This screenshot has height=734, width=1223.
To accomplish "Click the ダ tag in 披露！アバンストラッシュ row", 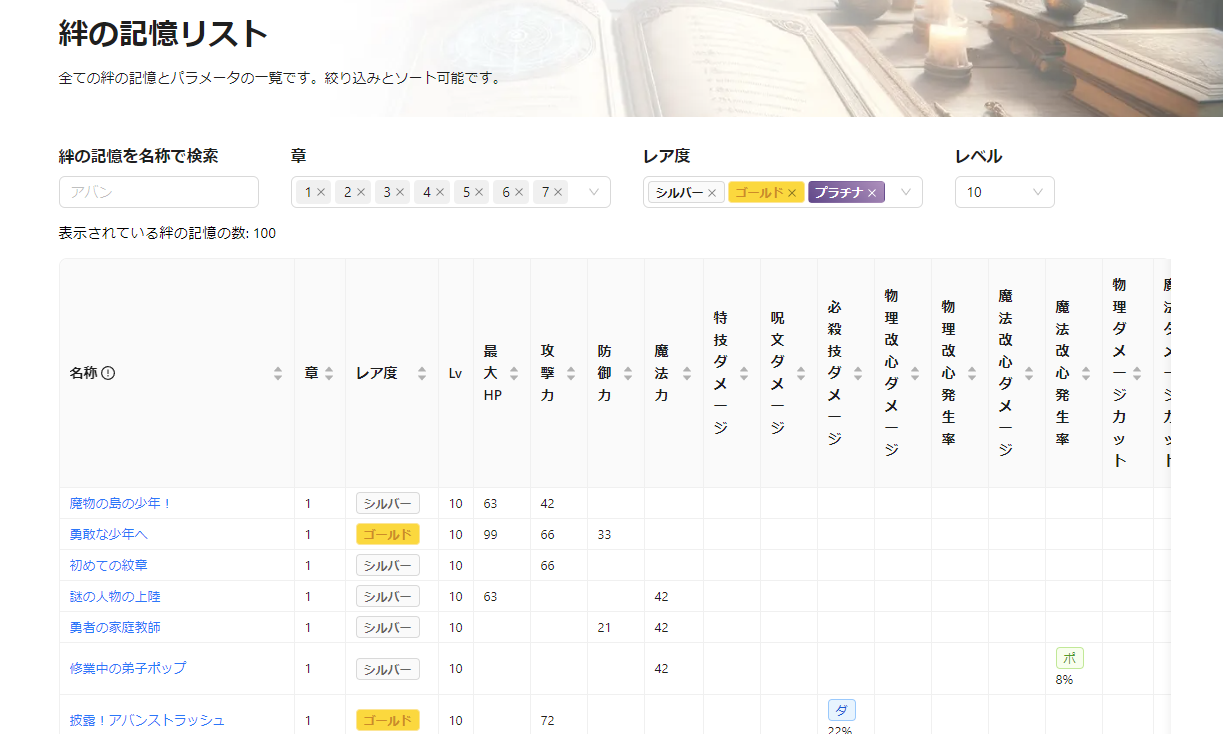I will click(x=842, y=710).
